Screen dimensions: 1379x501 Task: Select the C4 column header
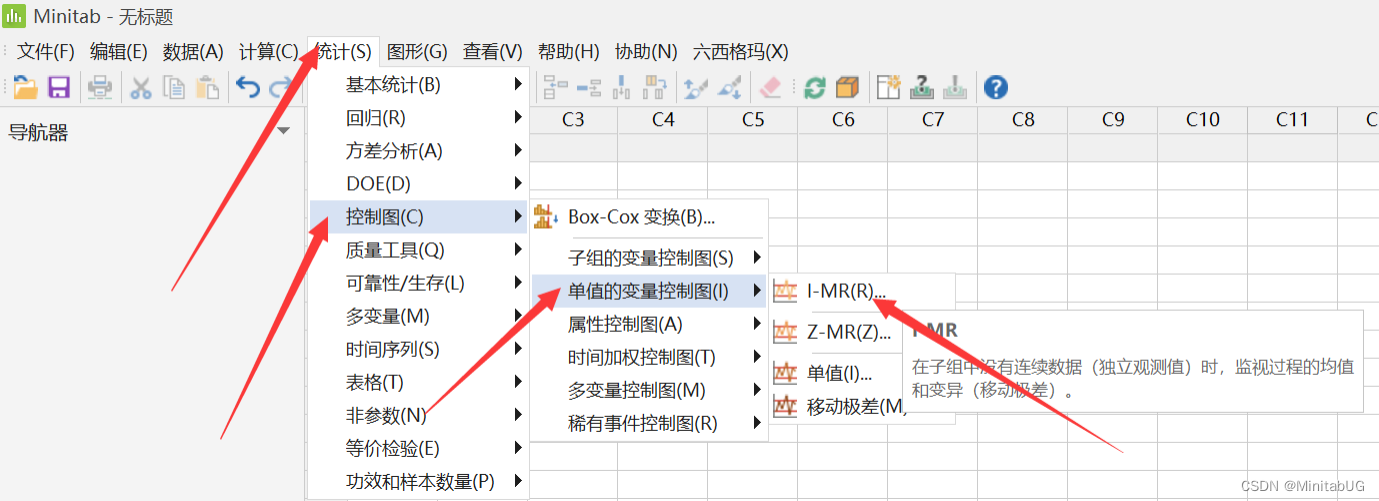tap(663, 120)
